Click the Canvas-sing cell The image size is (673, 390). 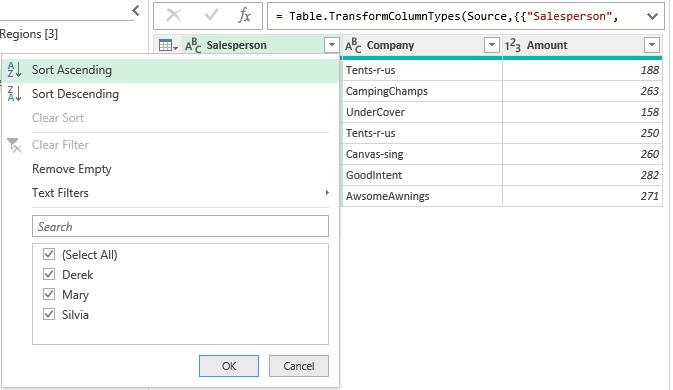[422, 154]
